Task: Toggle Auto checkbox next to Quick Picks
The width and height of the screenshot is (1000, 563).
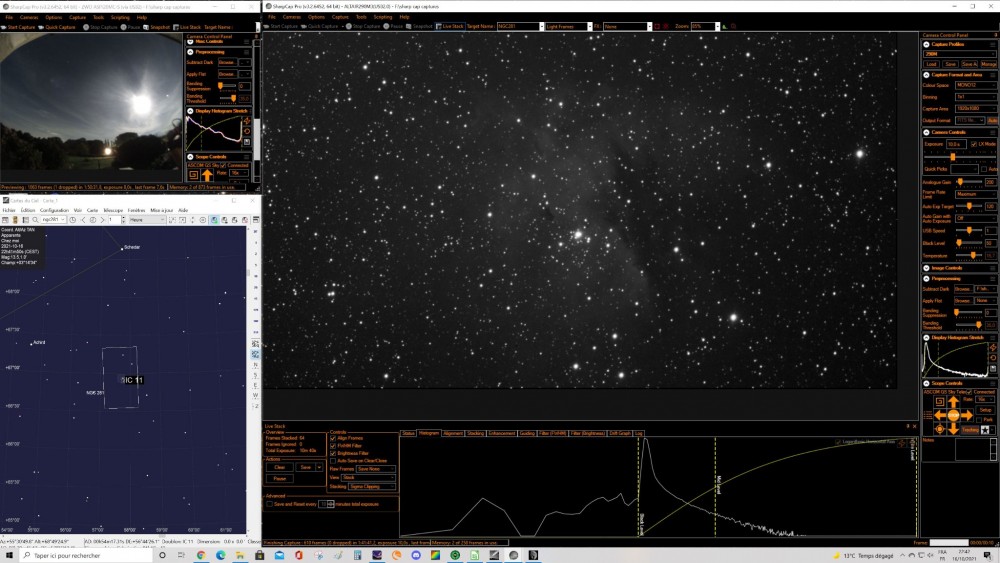Action: 984,169
